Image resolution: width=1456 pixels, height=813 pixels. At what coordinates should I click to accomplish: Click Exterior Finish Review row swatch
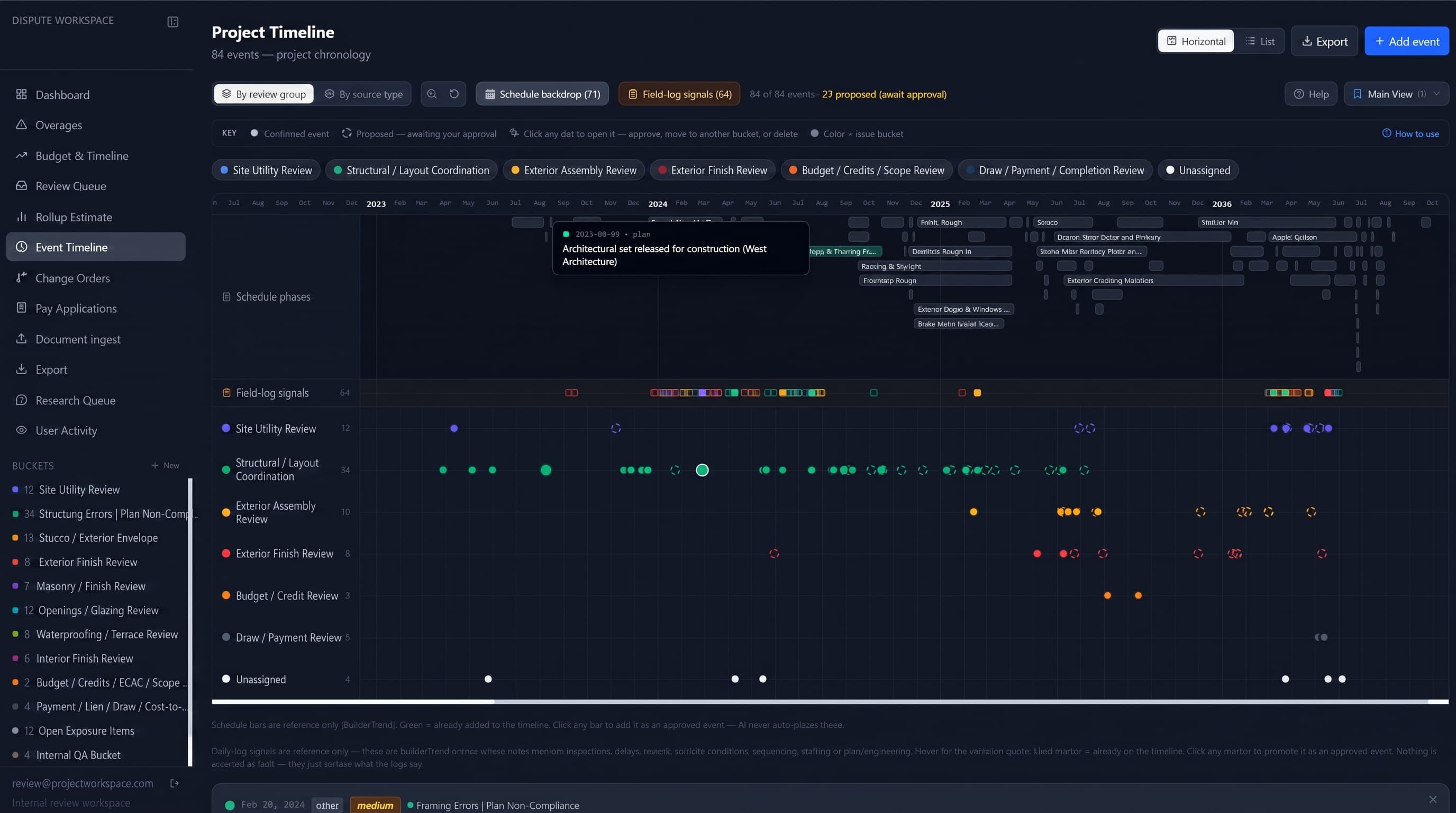226,554
